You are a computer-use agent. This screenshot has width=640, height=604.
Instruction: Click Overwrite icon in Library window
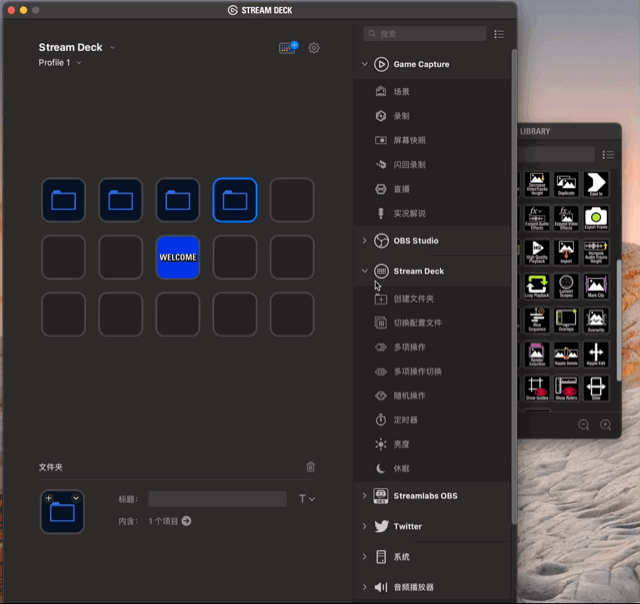click(596, 320)
